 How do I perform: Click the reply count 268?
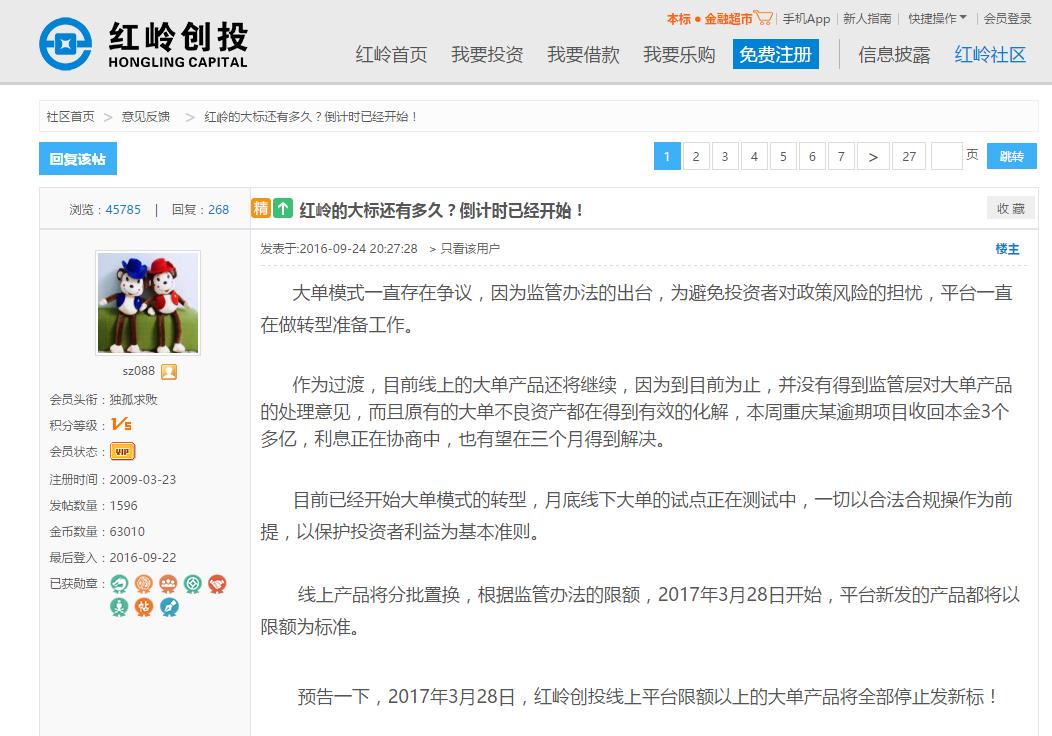pos(218,209)
